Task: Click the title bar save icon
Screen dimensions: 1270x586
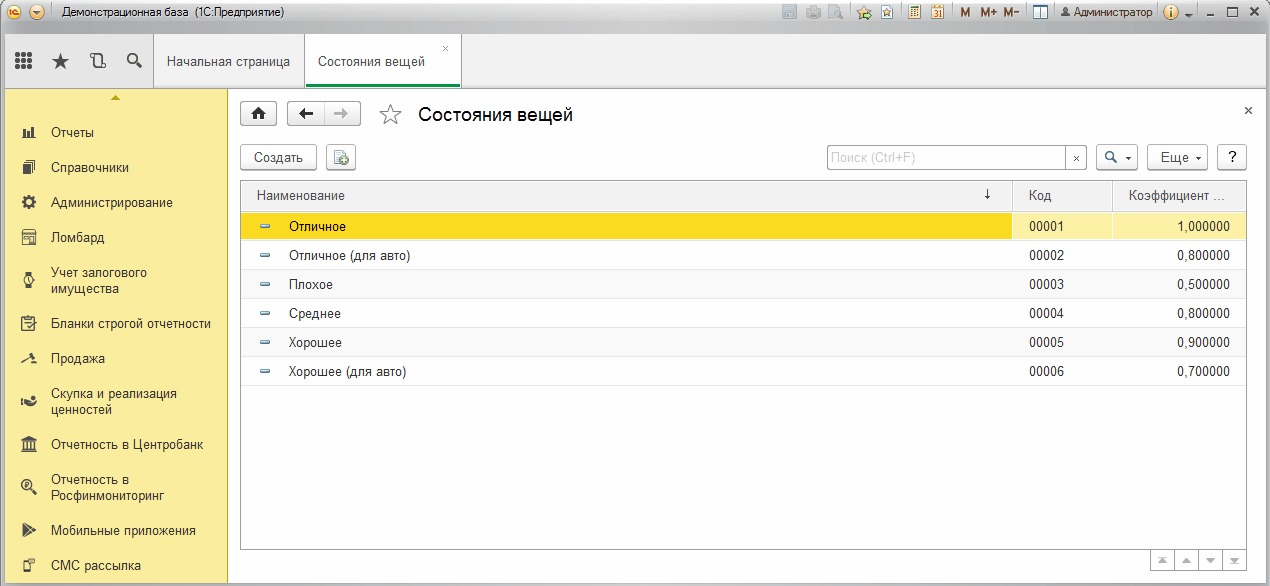Action: pyautogui.click(x=789, y=13)
